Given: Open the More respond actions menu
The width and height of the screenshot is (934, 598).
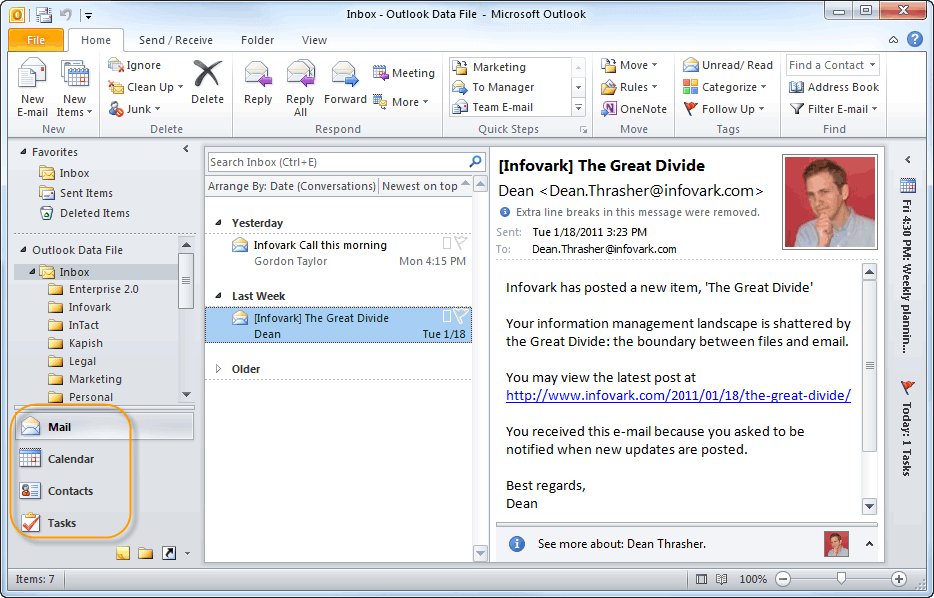Looking at the screenshot, I should 401,102.
